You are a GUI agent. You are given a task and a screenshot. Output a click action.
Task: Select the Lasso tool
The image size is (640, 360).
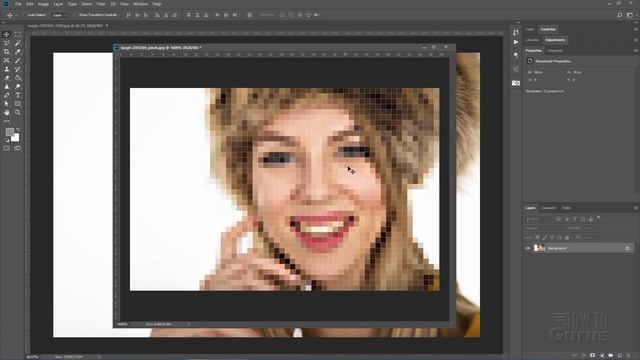pos(7,43)
